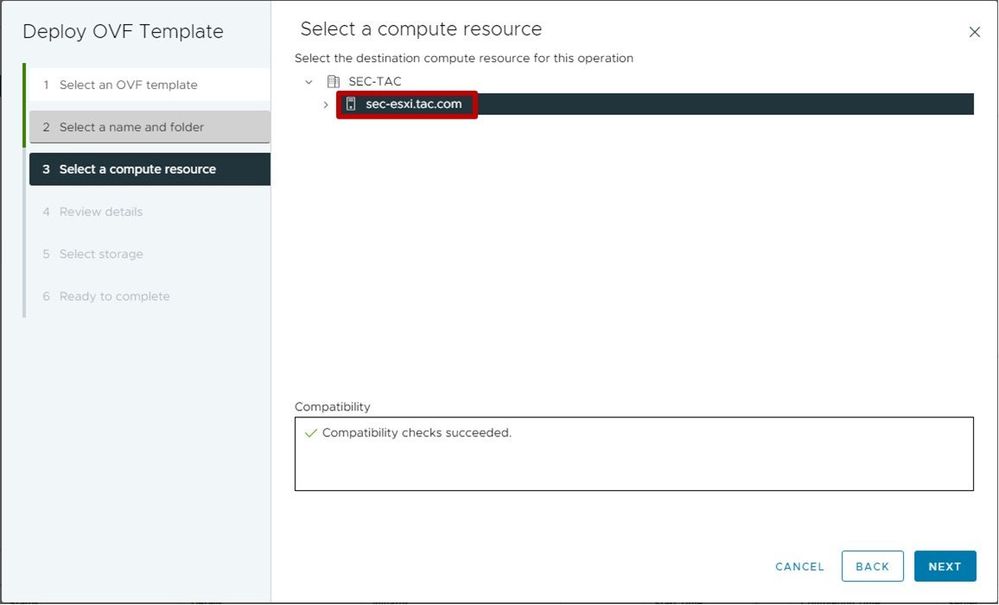Click the NEXT button
Viewport: 999px width, 605px height.
(945, 566)
